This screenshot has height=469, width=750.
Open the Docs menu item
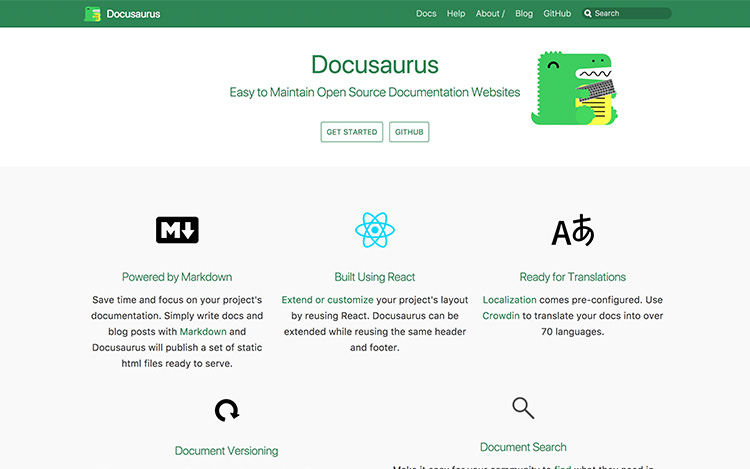(426, 13)
